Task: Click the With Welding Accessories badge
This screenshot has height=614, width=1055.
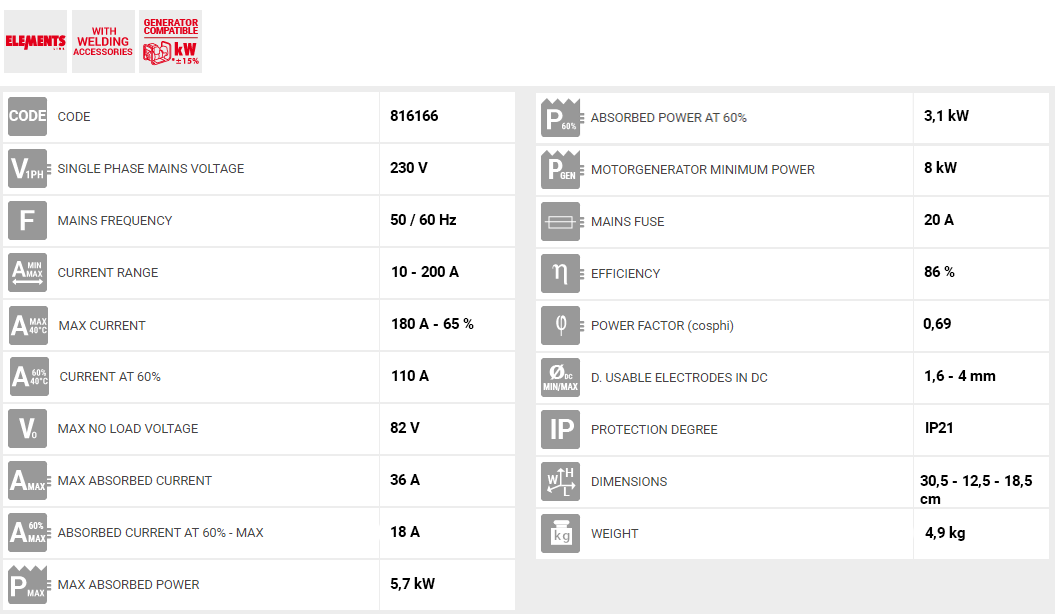Action: point(104,42)
